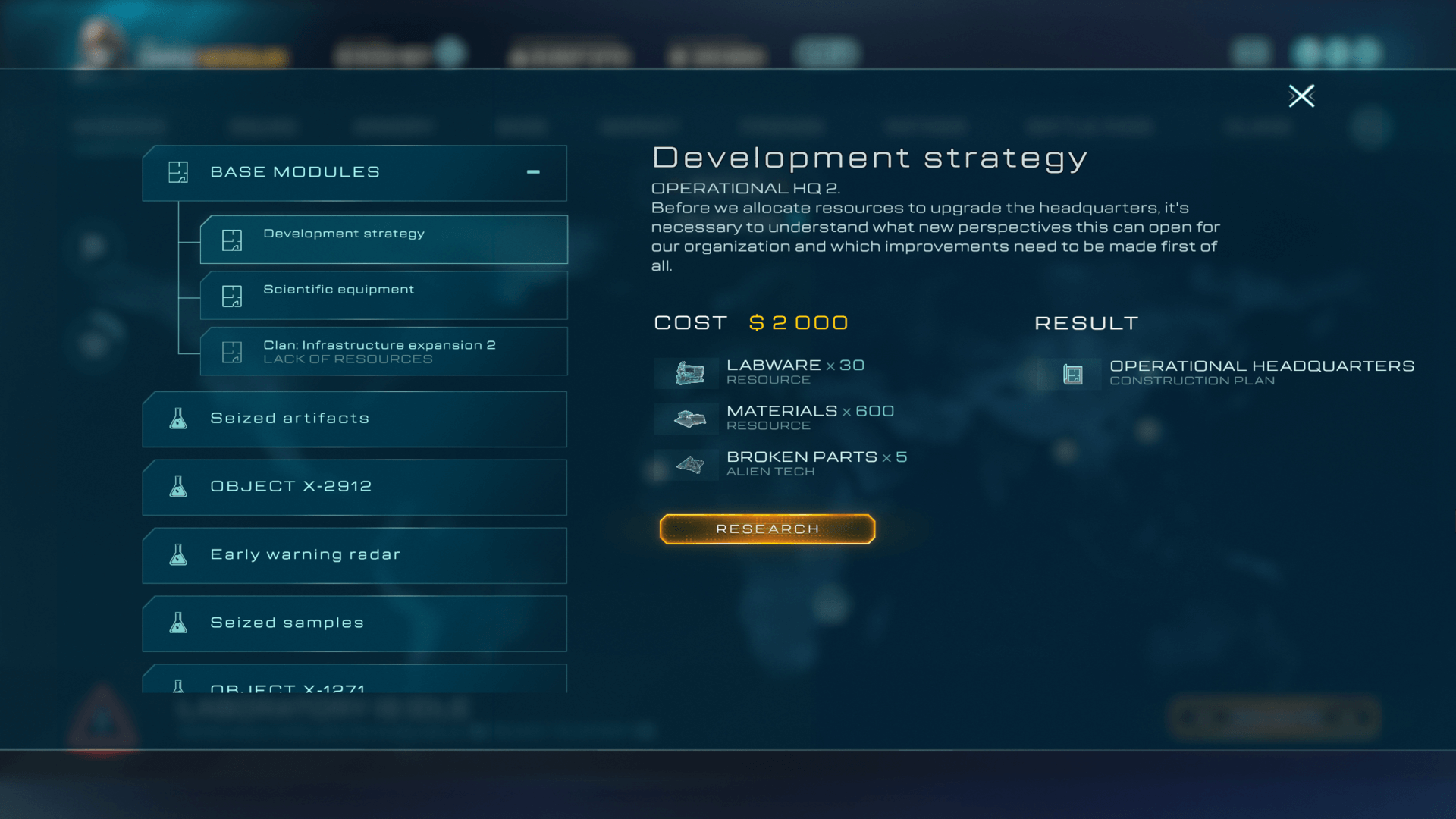Click the flask icon beside Seized samples
Screen dimensions: 1456x819
pyautogui.click(x=178, y=623)
